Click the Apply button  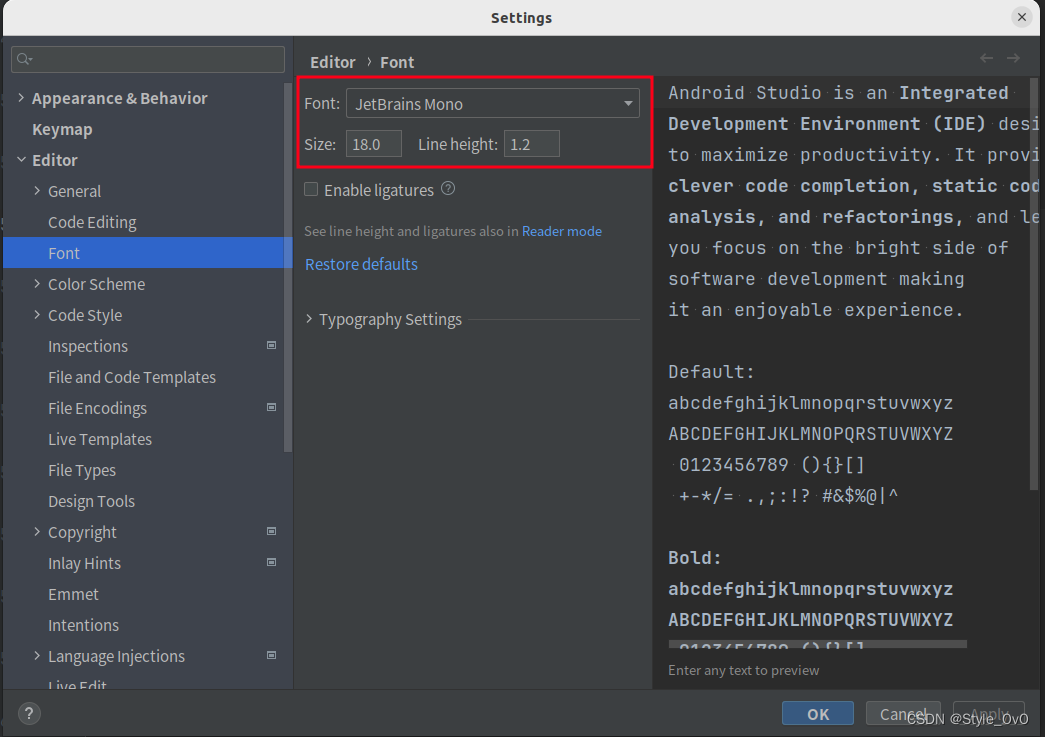tap(989, 714)
